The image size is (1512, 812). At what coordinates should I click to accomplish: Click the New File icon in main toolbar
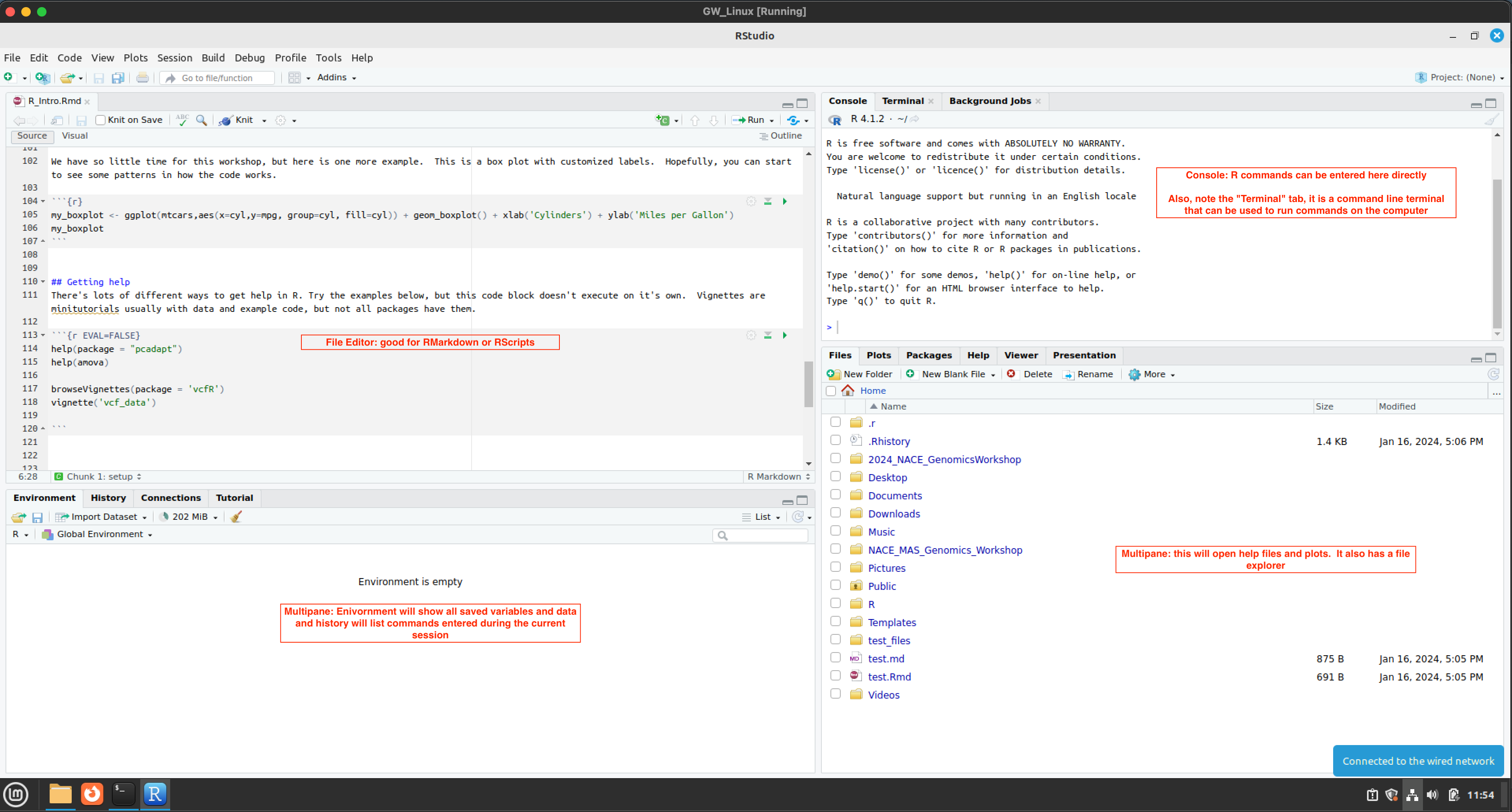(x=8, y=77)
